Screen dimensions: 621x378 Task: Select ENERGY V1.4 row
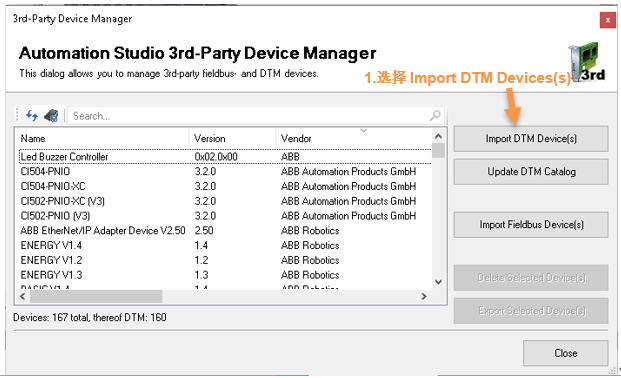225,246
